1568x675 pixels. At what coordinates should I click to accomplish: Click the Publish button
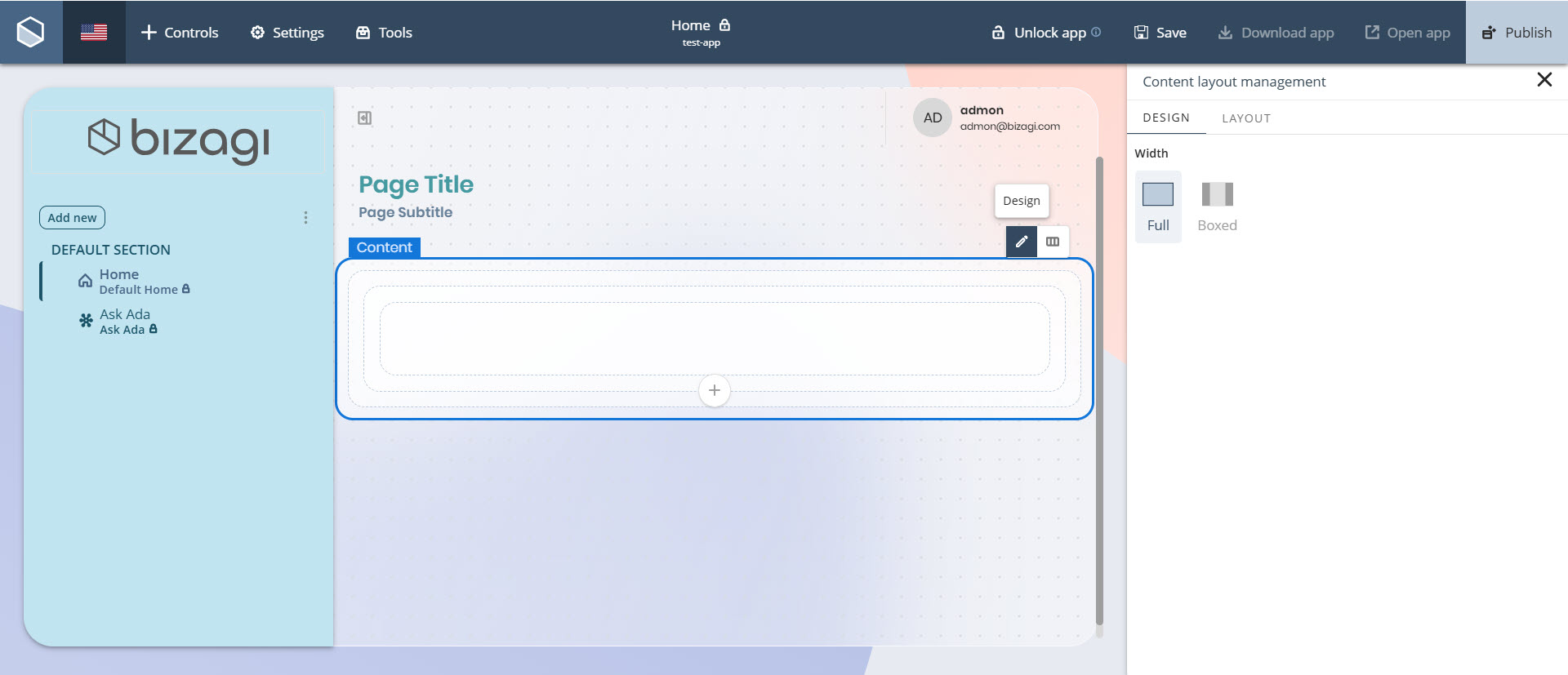tap(1517, 33)
